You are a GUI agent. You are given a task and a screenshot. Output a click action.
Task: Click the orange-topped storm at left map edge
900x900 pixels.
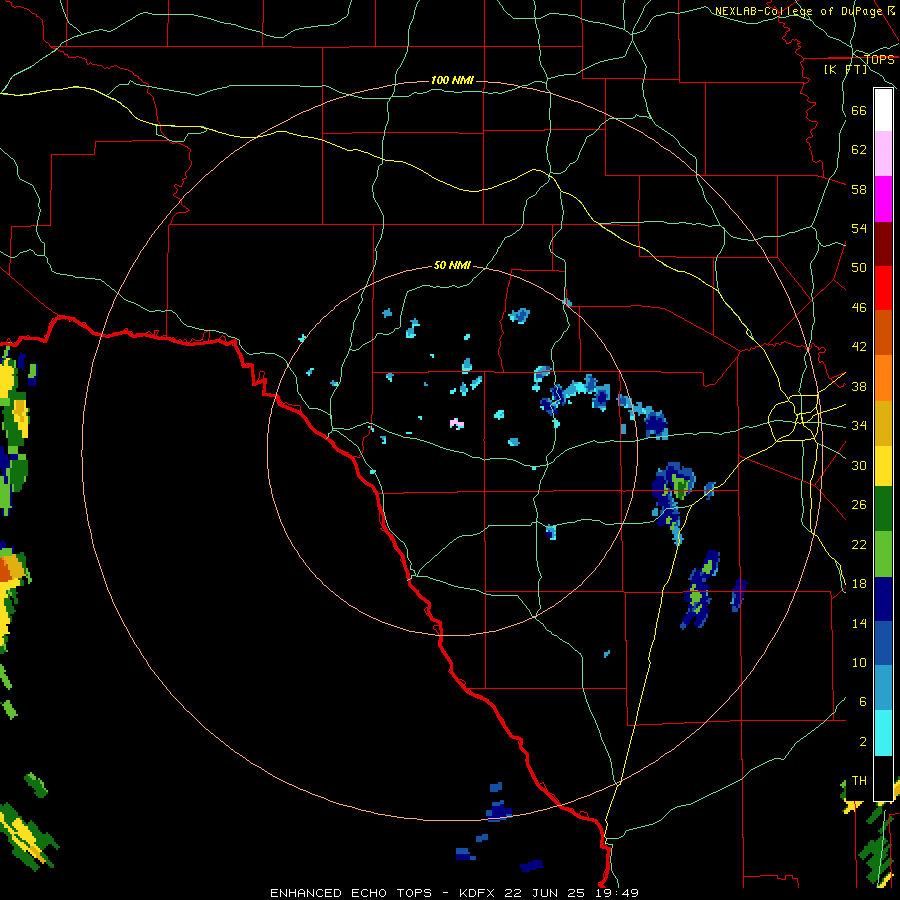coord(11,568)
